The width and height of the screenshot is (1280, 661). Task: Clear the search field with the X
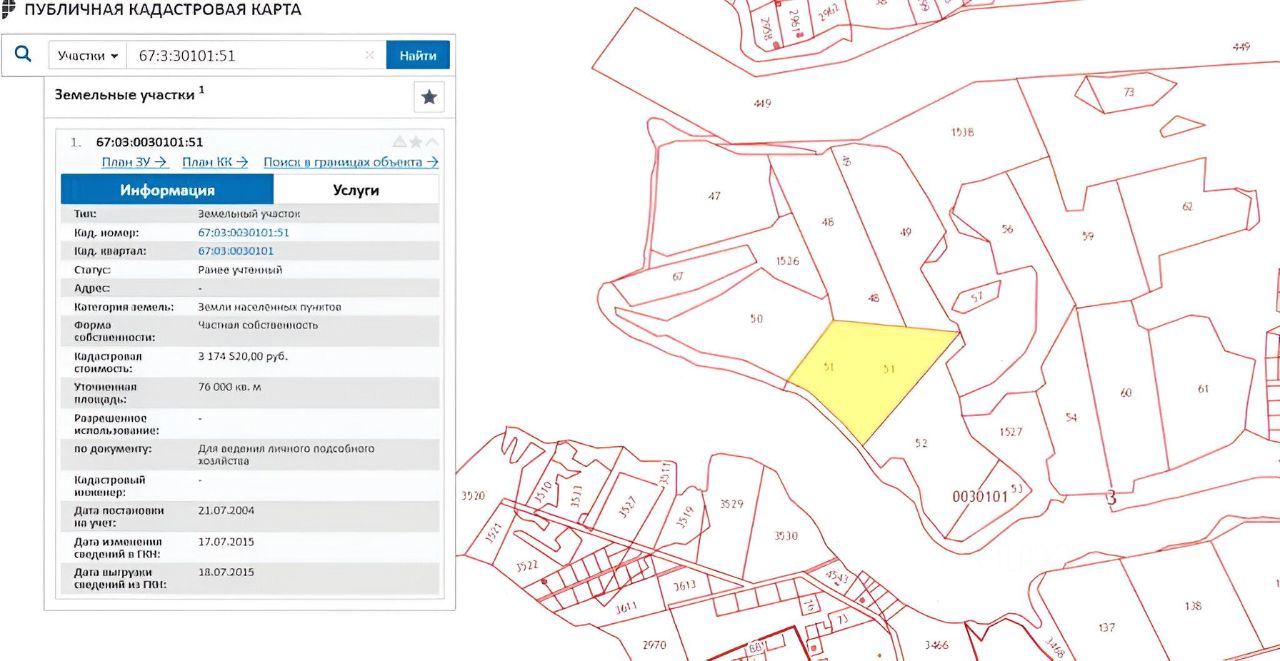pos(369,56)
